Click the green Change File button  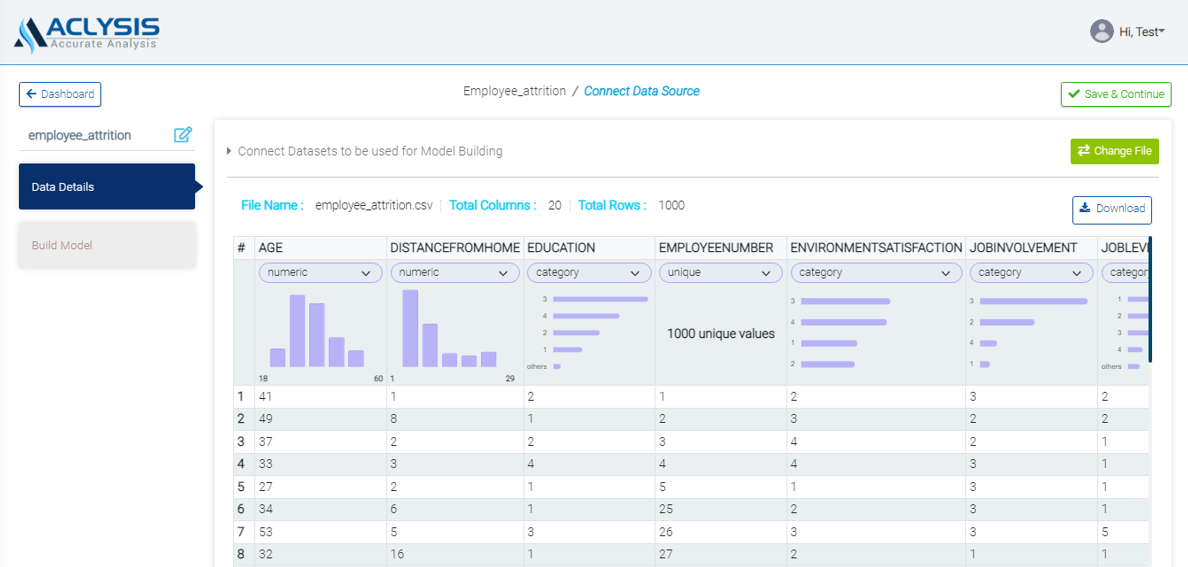click(1114, 151)
